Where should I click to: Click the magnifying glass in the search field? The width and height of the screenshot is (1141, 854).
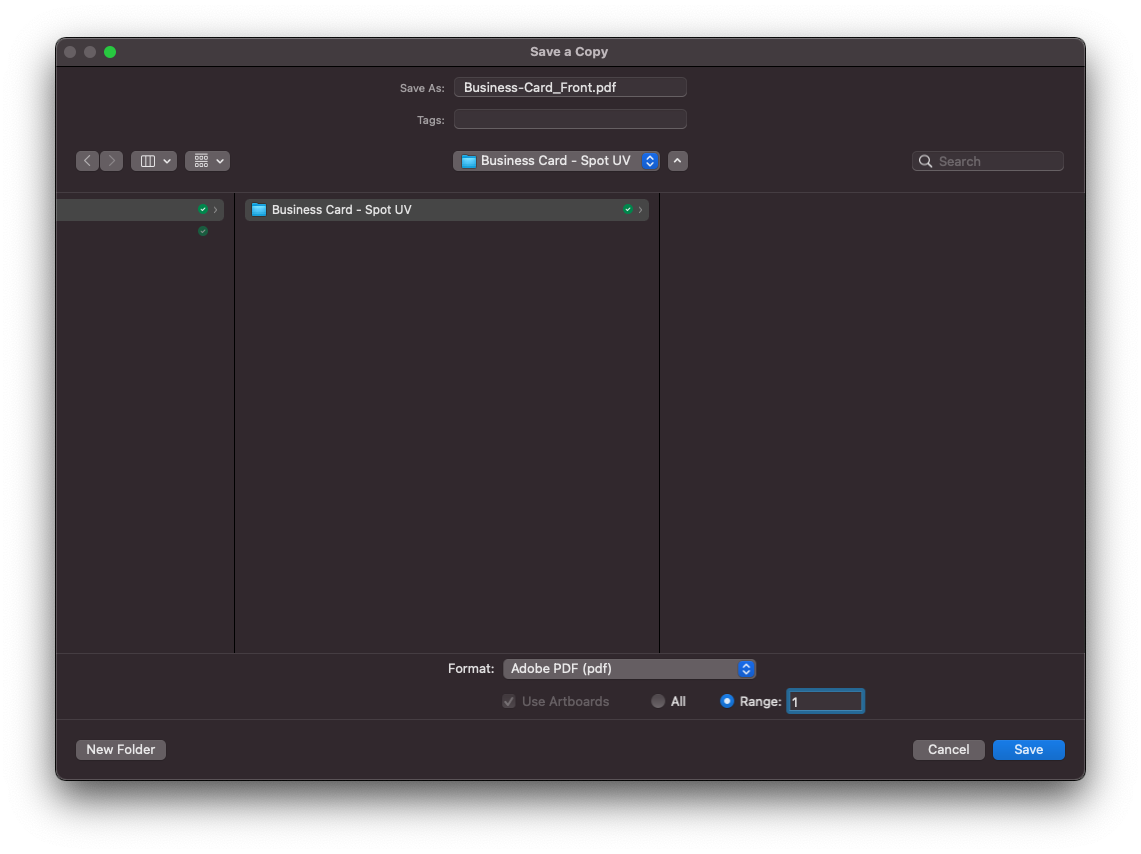925,160
